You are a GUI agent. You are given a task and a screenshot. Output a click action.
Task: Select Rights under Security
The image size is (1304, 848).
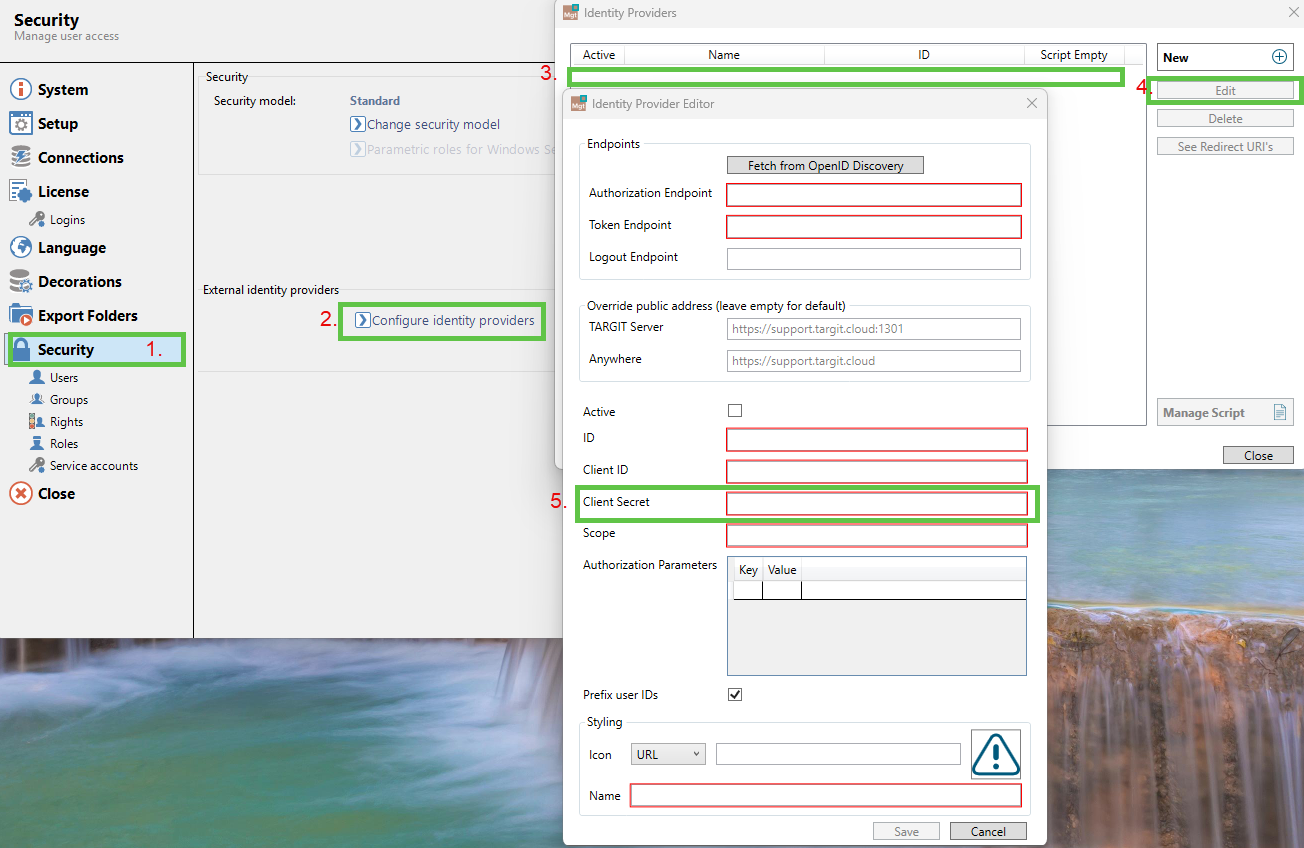point(66,421)
